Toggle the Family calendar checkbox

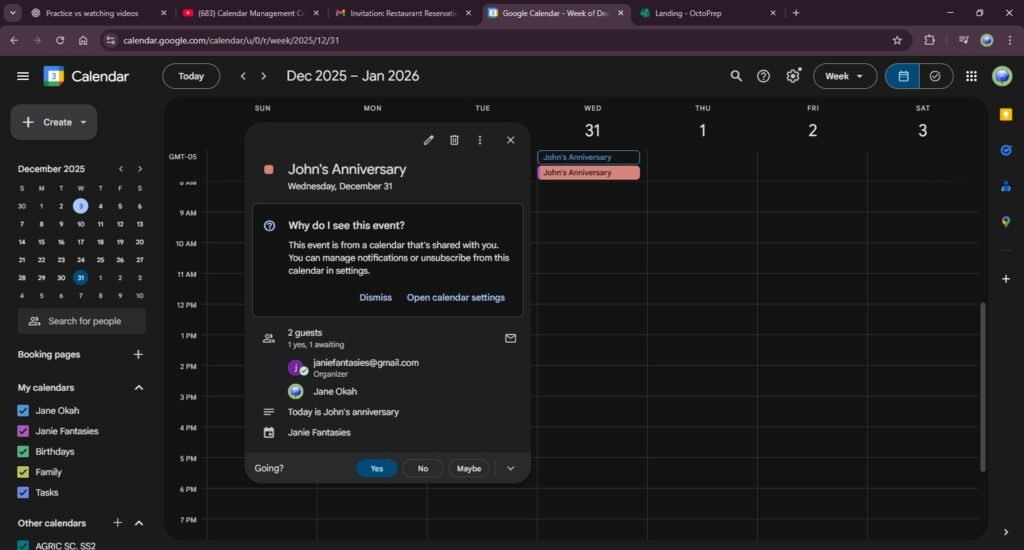[23, 472]
